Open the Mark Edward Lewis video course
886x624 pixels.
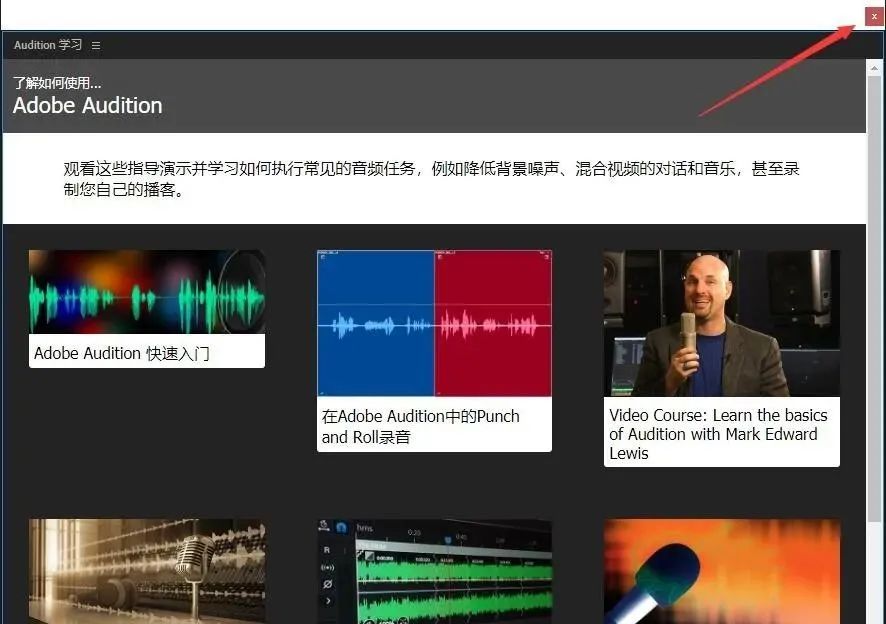721,320
